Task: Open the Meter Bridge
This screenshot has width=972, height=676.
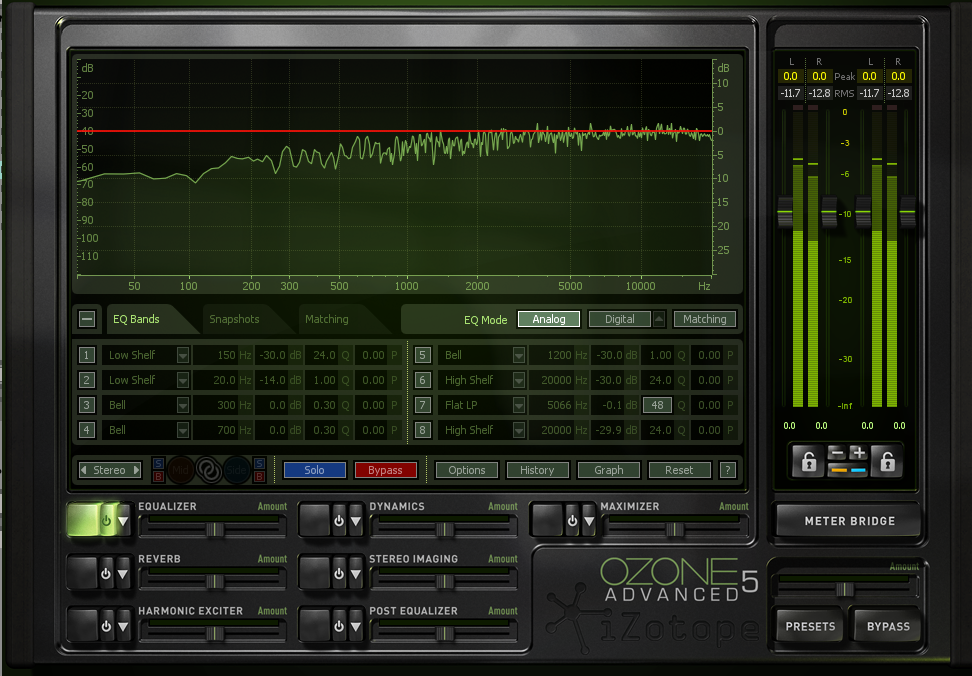Action: point(849,521)
